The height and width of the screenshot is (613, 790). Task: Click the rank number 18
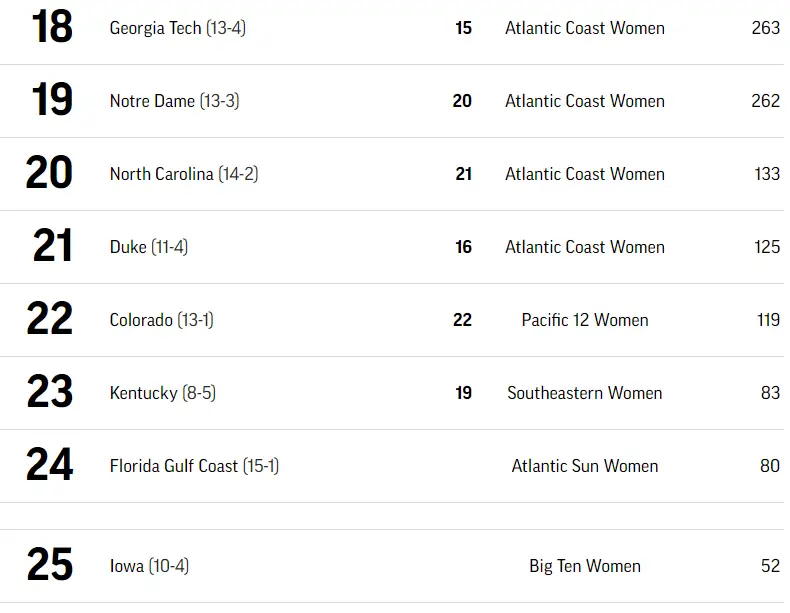(x=51, y=27)
